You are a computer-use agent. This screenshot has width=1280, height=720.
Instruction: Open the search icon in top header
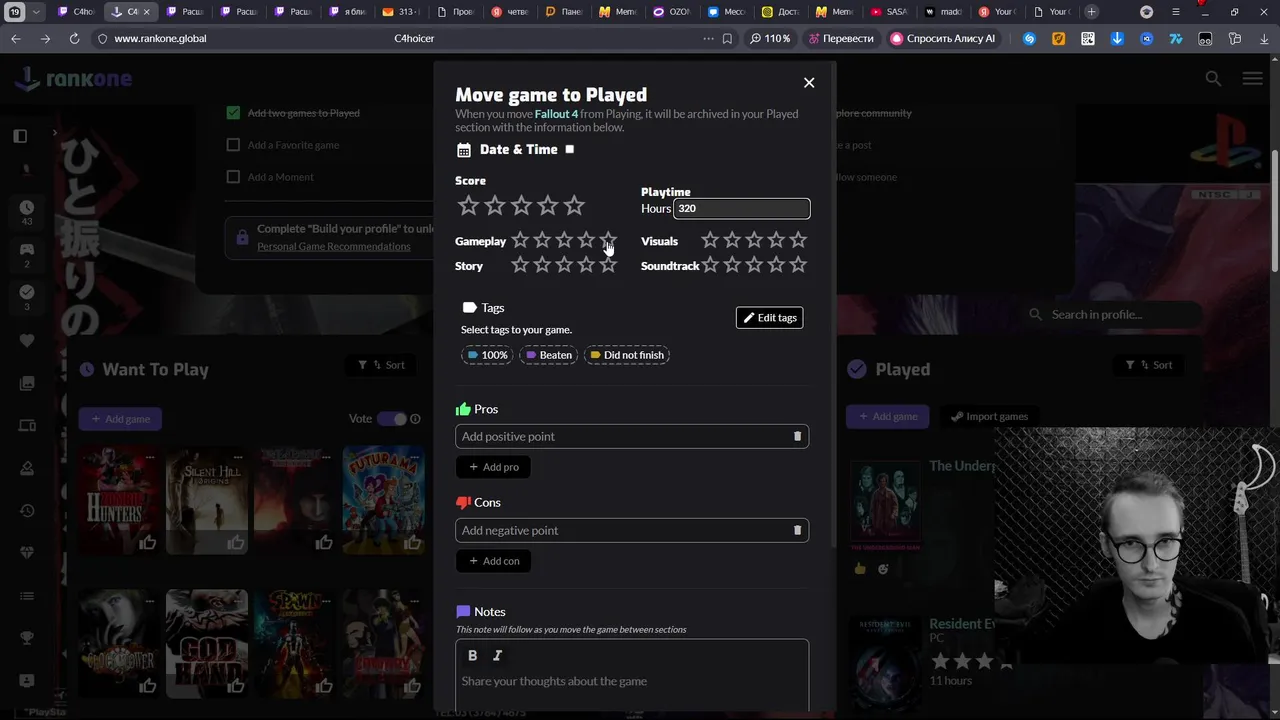tap(1213, 78)
